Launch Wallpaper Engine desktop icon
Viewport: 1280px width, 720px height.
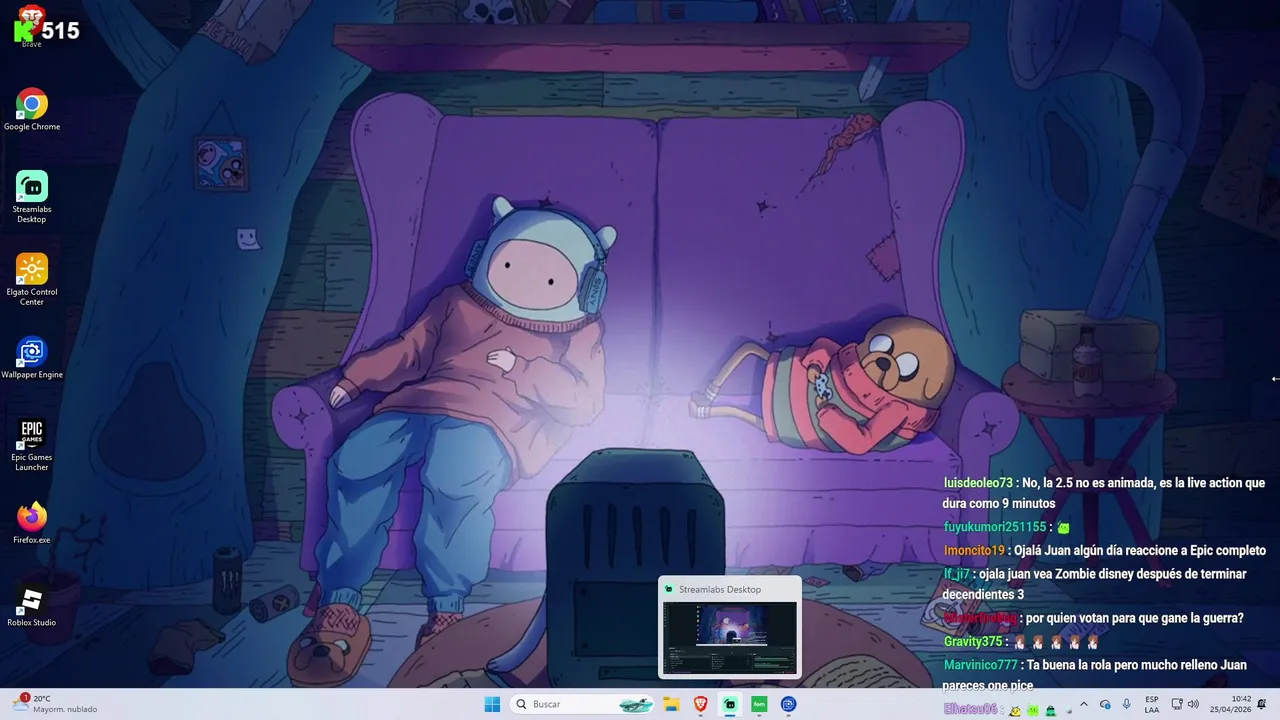(x=31, y=358)
